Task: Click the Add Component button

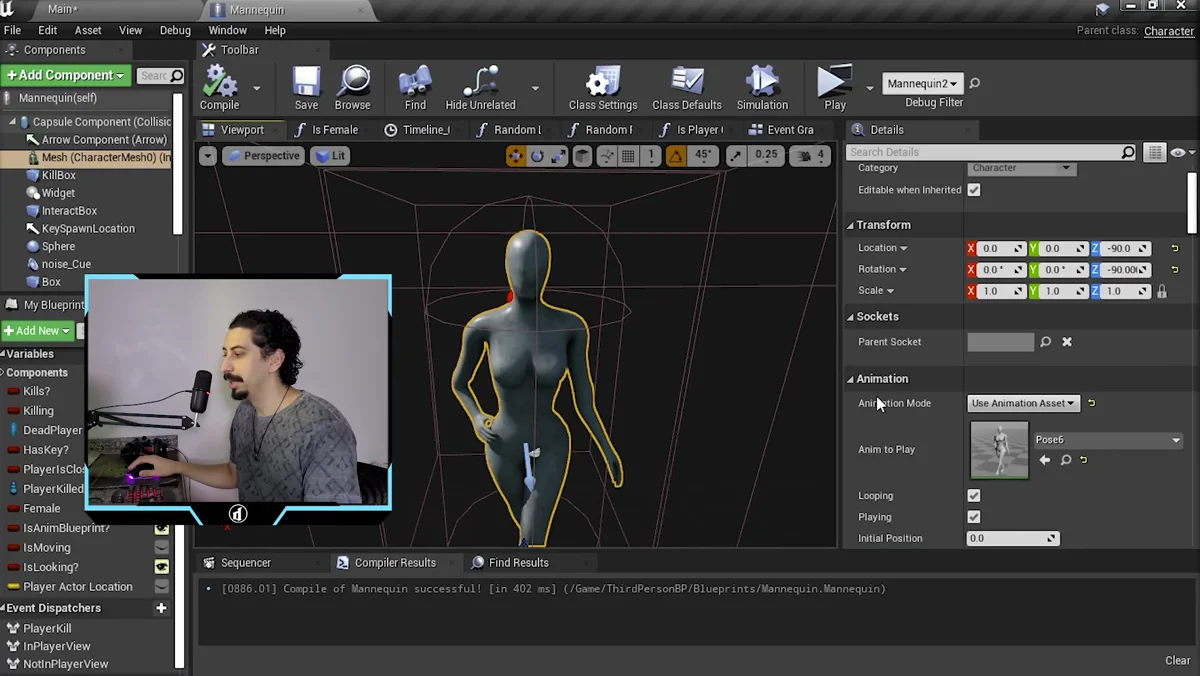Action: point(66,75)
